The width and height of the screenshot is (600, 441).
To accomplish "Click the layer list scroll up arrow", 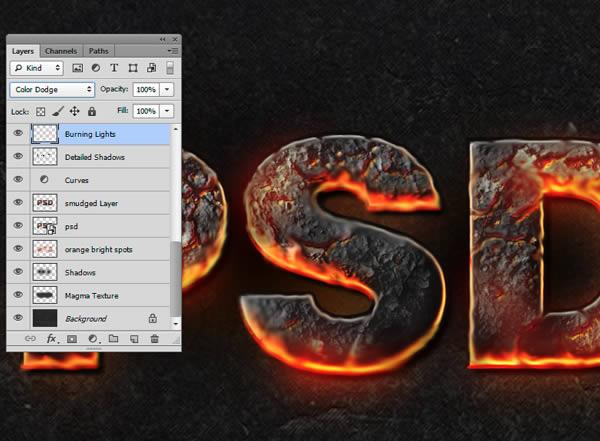I will 176,129.
